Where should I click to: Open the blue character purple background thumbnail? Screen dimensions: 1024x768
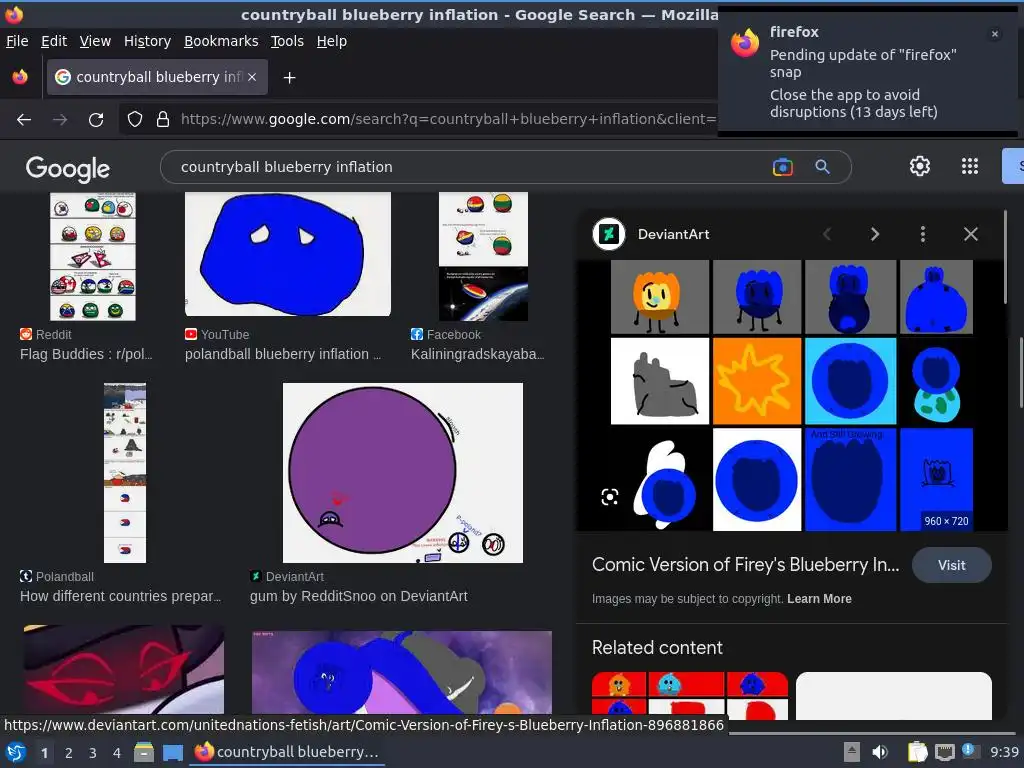pos(402,672)
